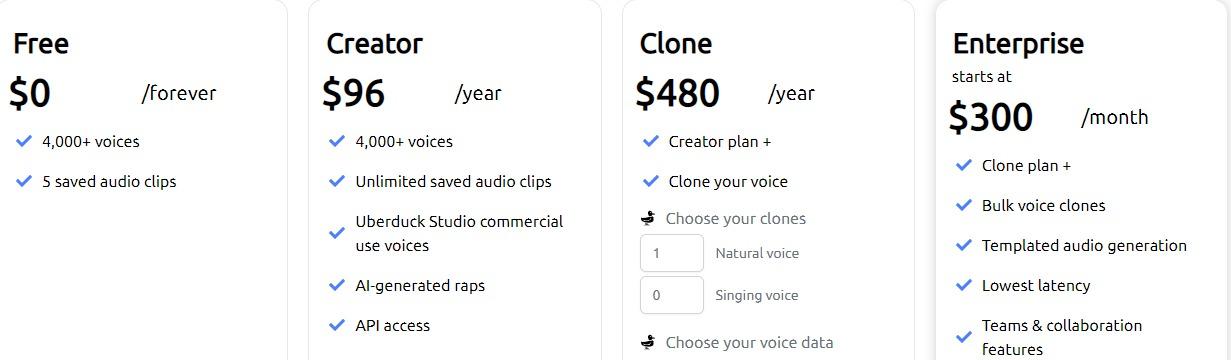
Task: Click the checkmark beside API access
Action: pyautogui.click(x=337, y=325)
